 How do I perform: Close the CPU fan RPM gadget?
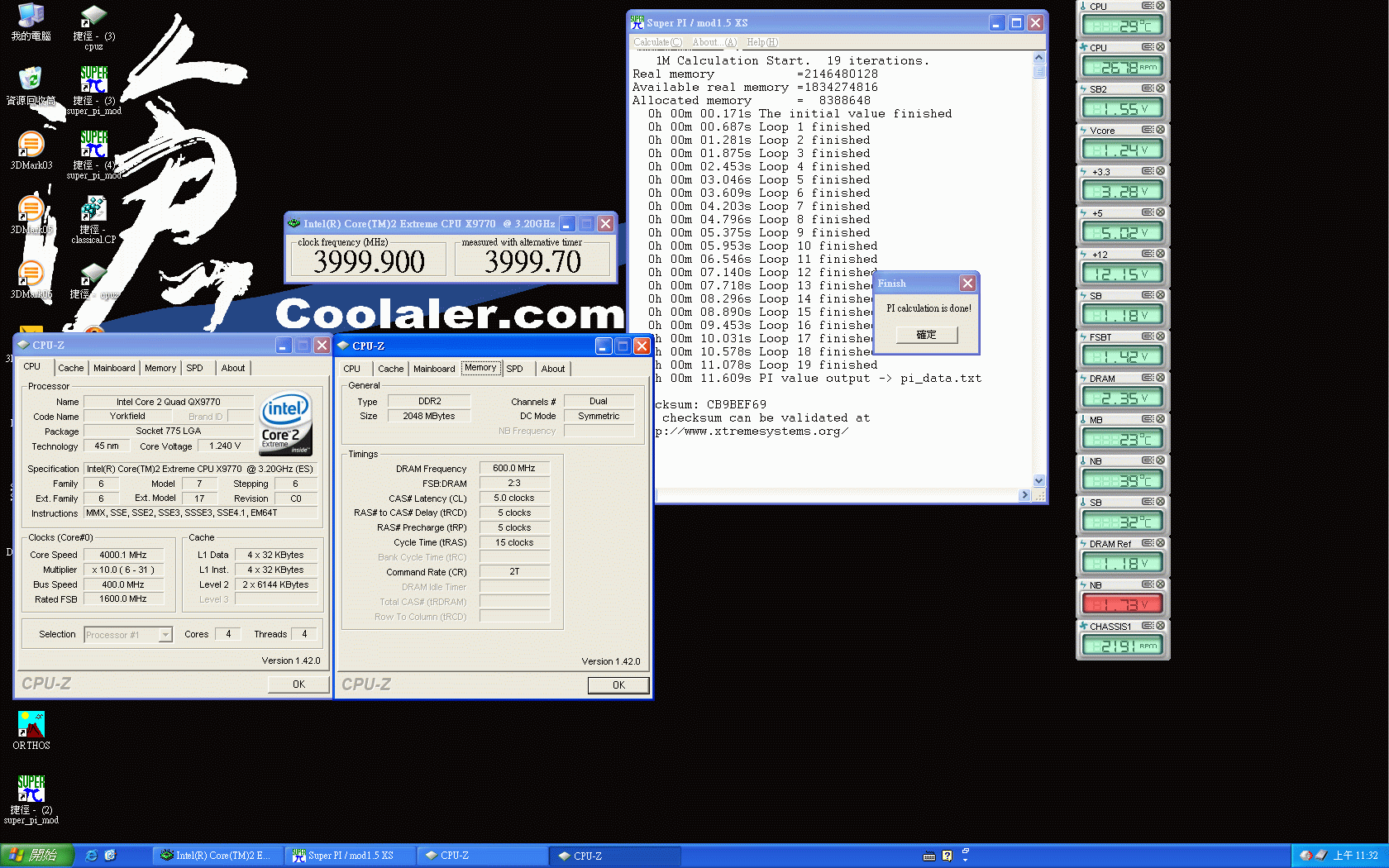click(1160, 47)
